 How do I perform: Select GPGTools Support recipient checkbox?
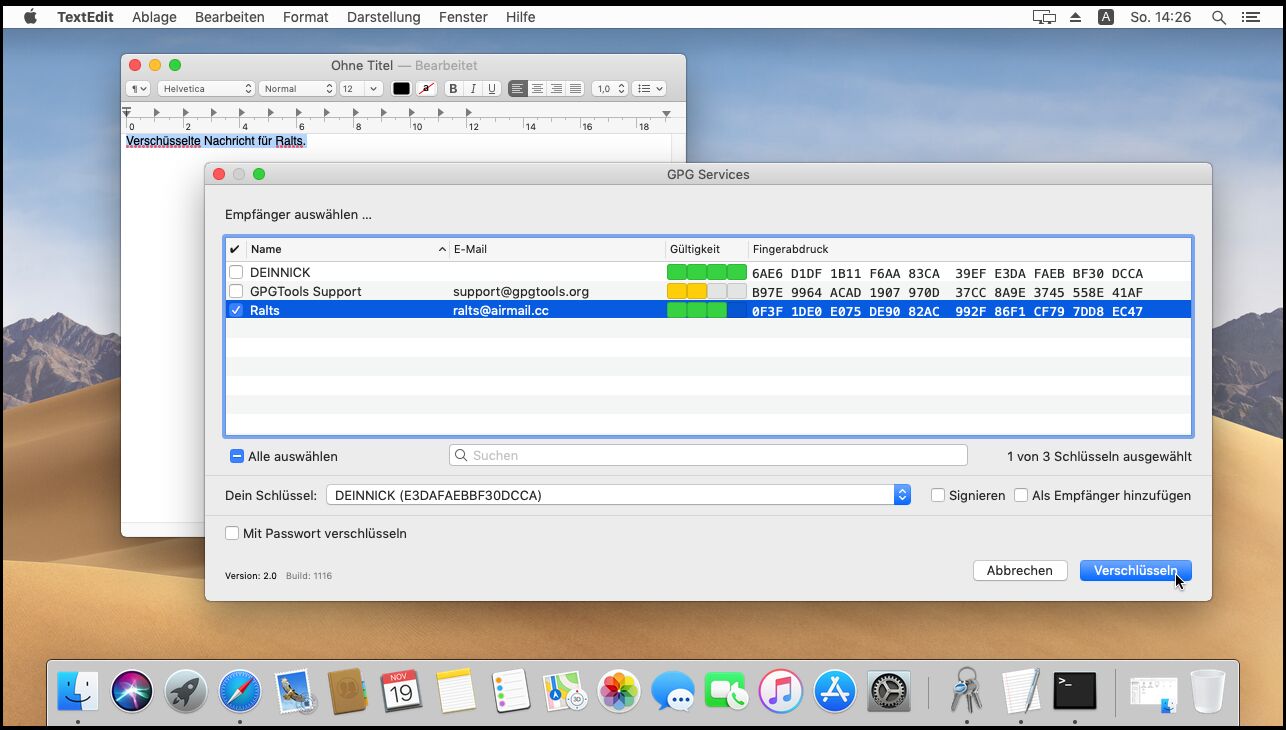tap(236, 291)
